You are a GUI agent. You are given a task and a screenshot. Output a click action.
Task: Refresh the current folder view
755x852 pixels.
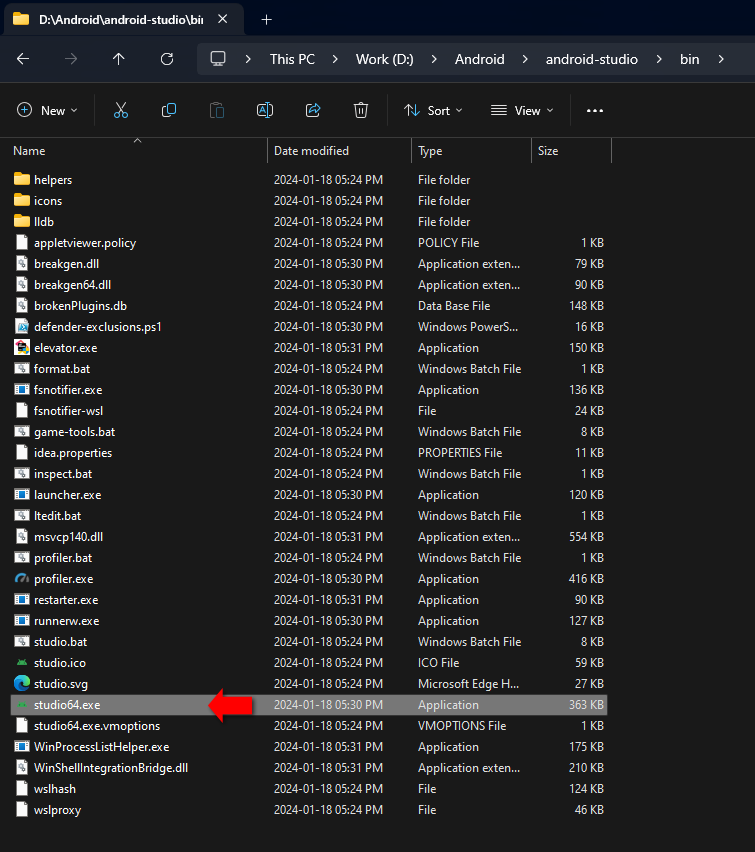(x=167, y=59)
